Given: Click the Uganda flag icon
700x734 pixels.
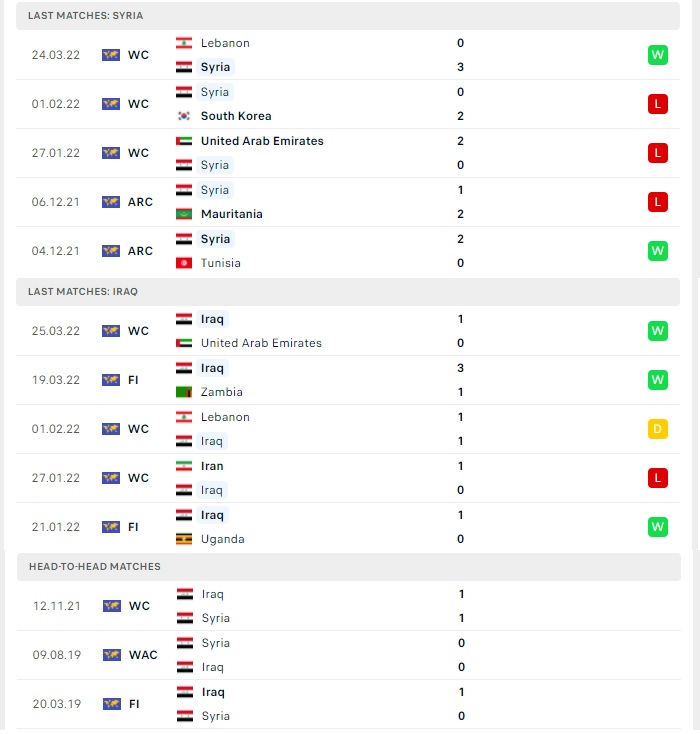Looking at the screenshot, I should tap(184, 539).
